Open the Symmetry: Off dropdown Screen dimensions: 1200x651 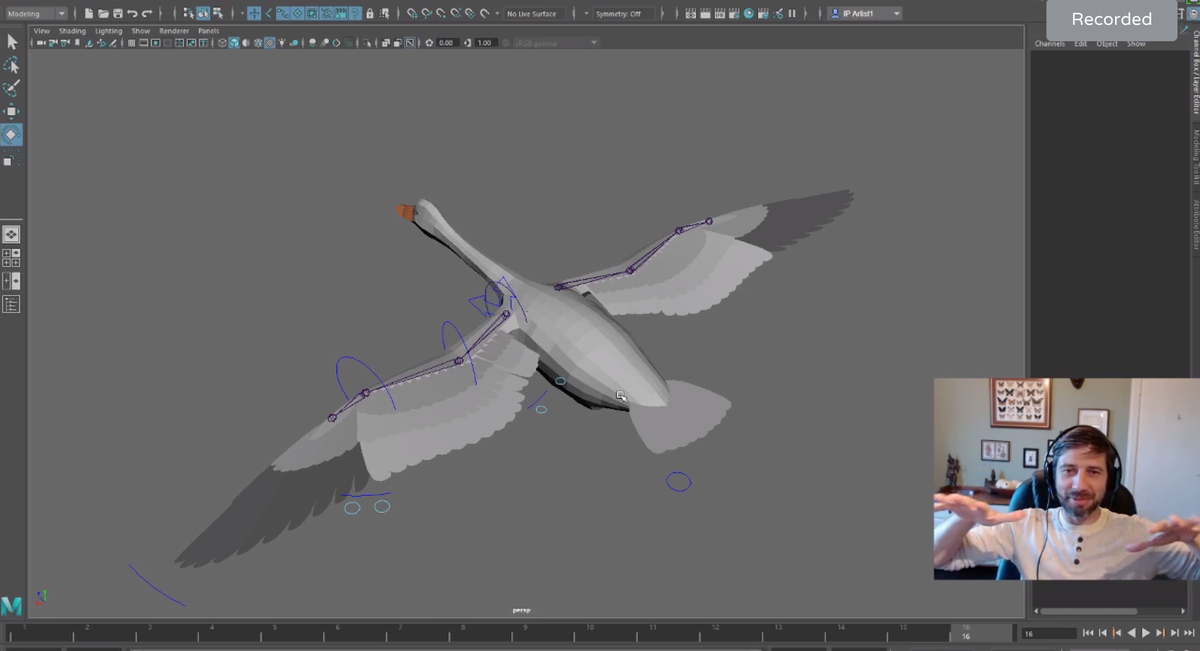click(624, 14)
